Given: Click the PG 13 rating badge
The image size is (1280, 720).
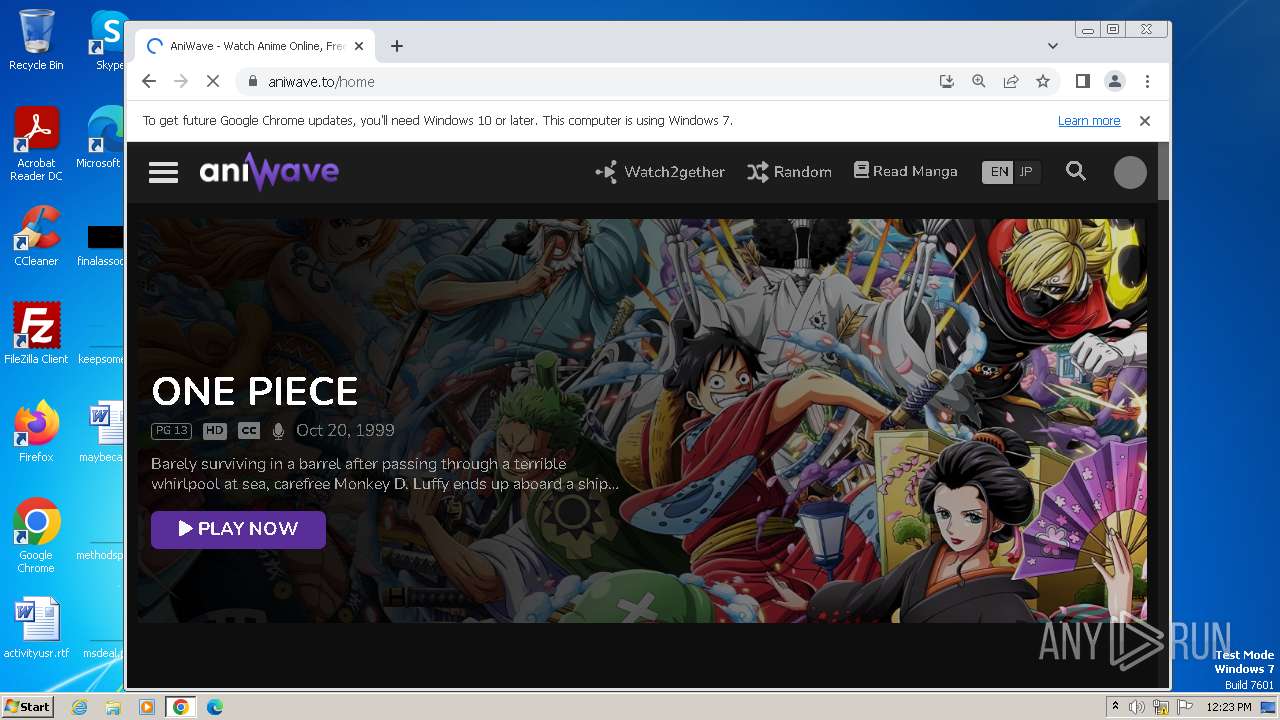Looking at the screenshot, I should point(171,431).
